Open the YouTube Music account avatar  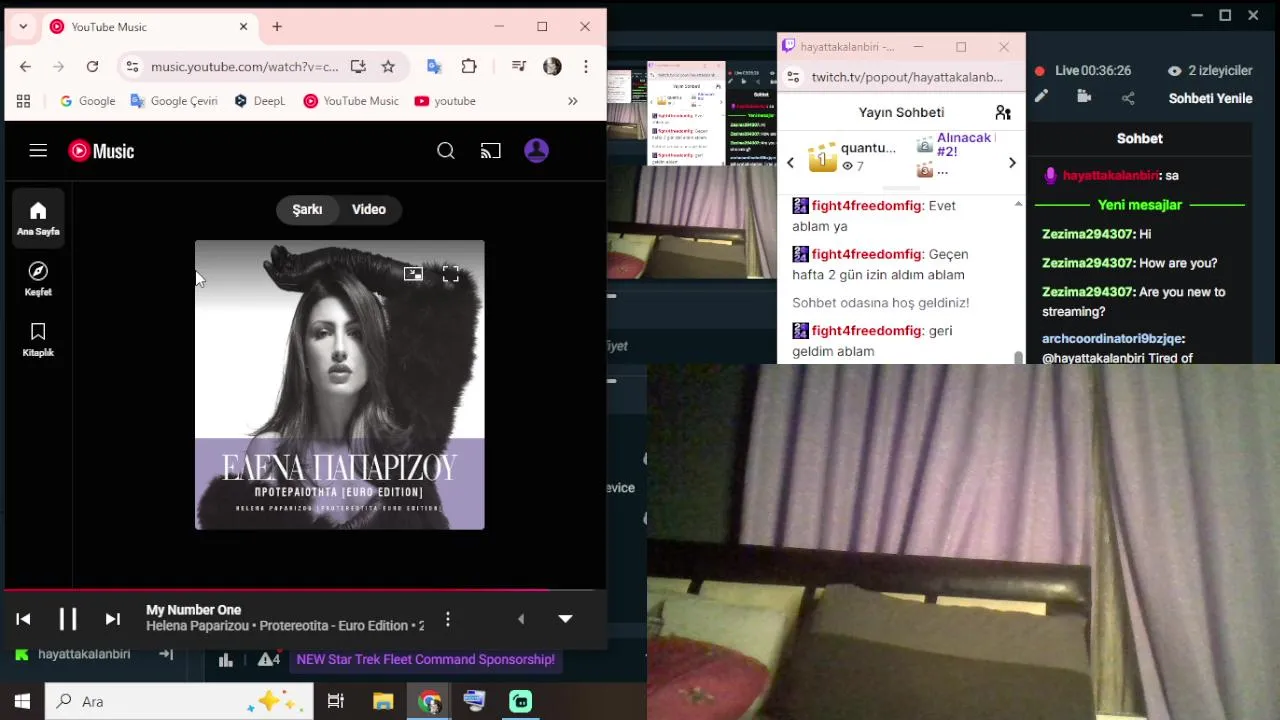pos(537,151)
